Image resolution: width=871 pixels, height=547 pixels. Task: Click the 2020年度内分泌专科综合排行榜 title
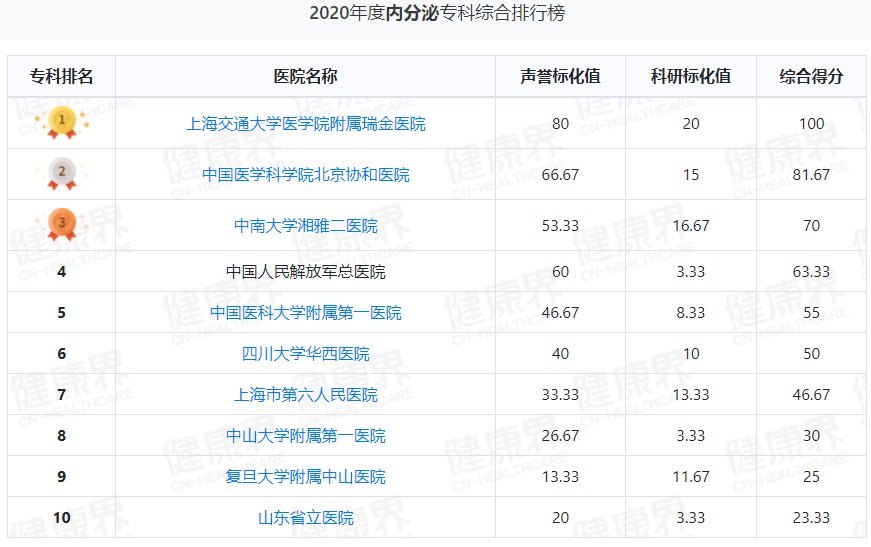[x=437, y=13]
